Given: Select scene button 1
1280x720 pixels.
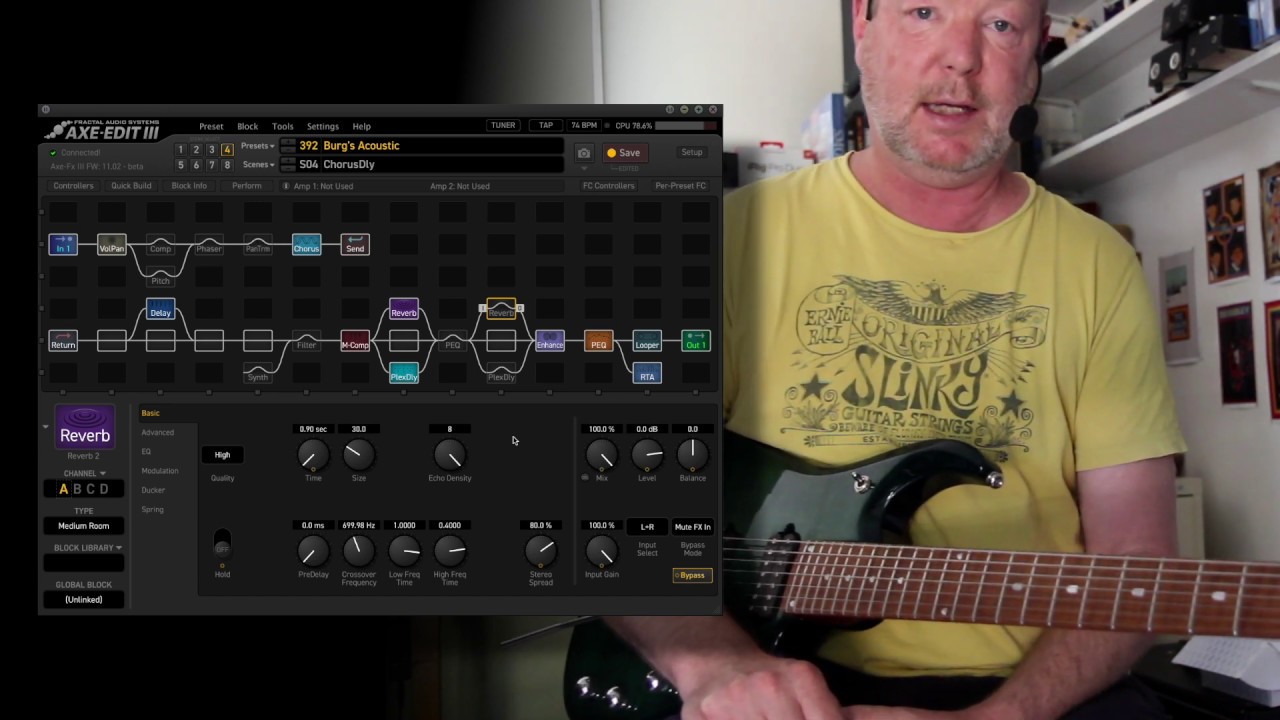Looking at the screenshot, I should 181,149.
